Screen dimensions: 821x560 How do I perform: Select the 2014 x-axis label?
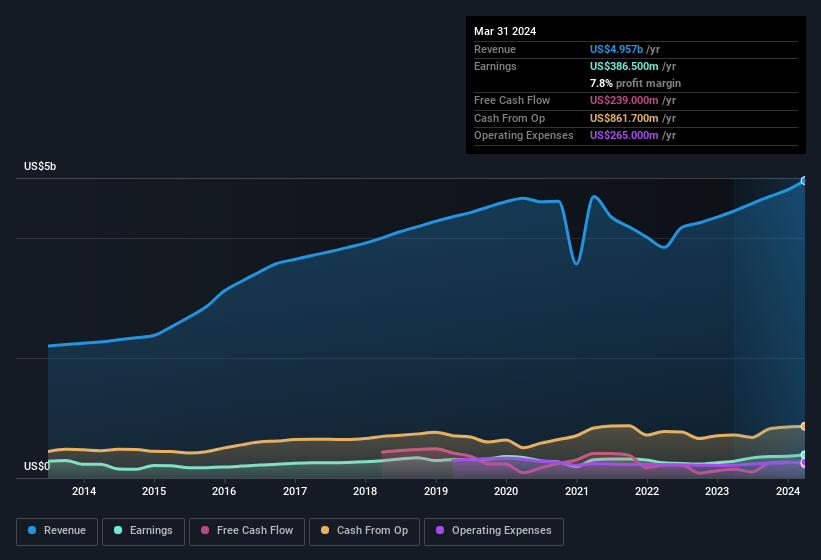(84, 491)
